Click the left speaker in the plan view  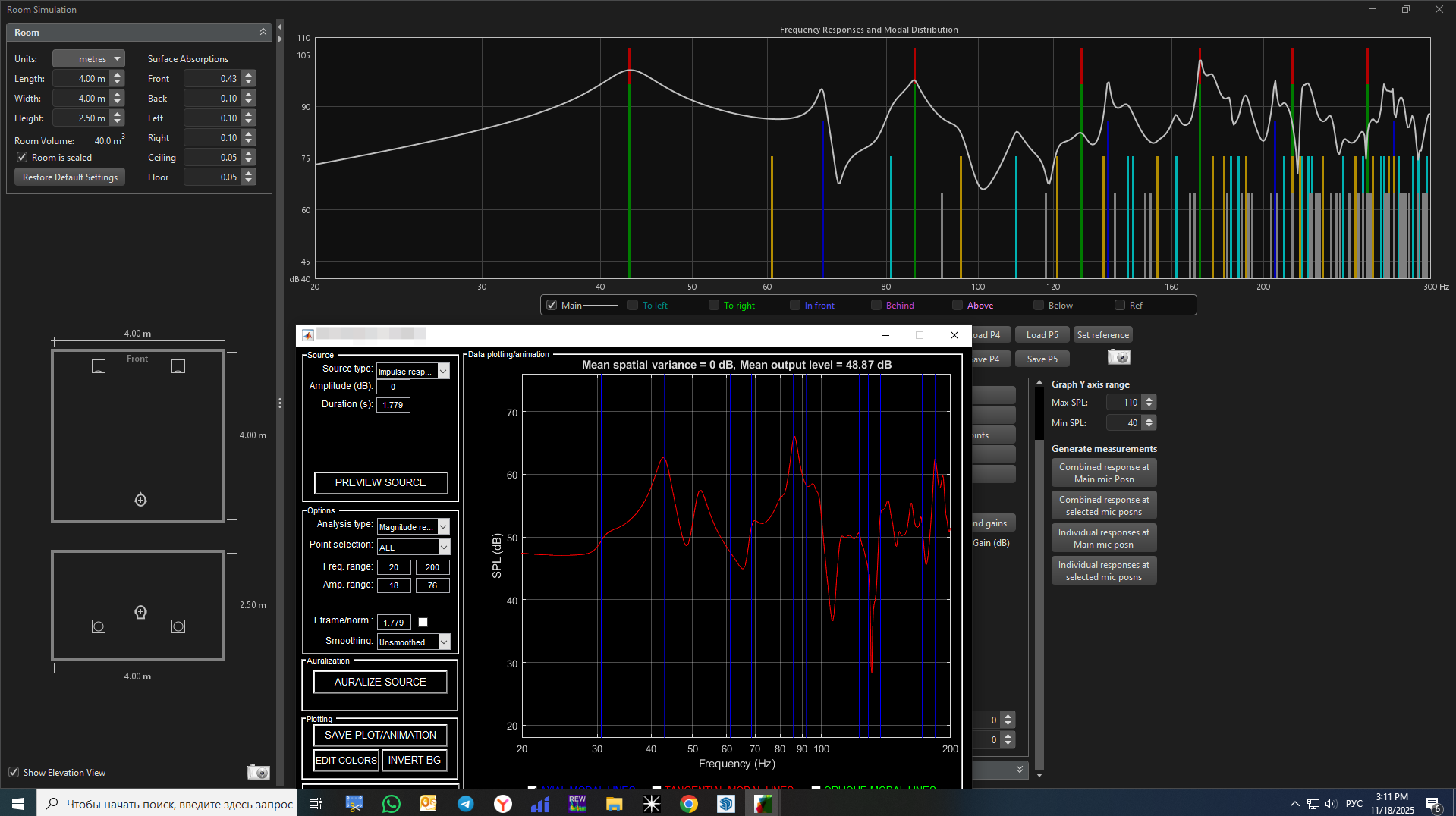99,366
